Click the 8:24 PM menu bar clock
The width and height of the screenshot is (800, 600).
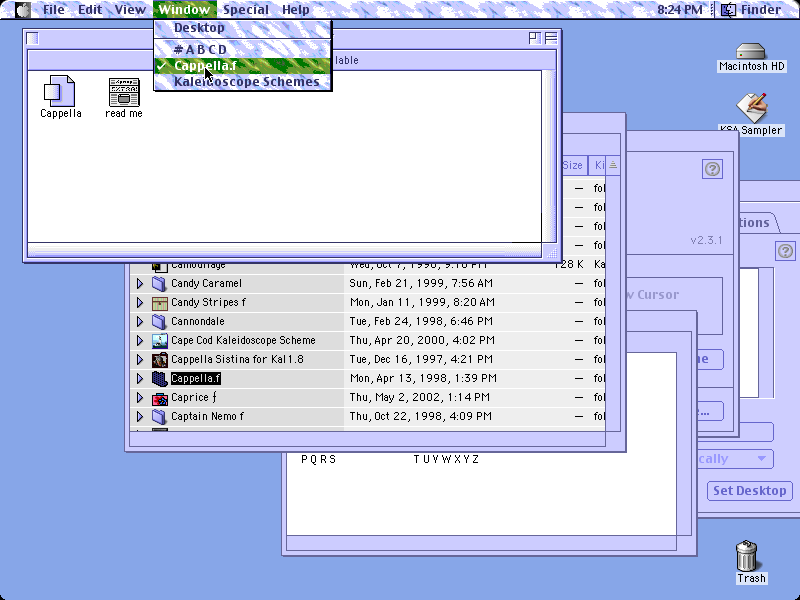click(x=679, y=10)
